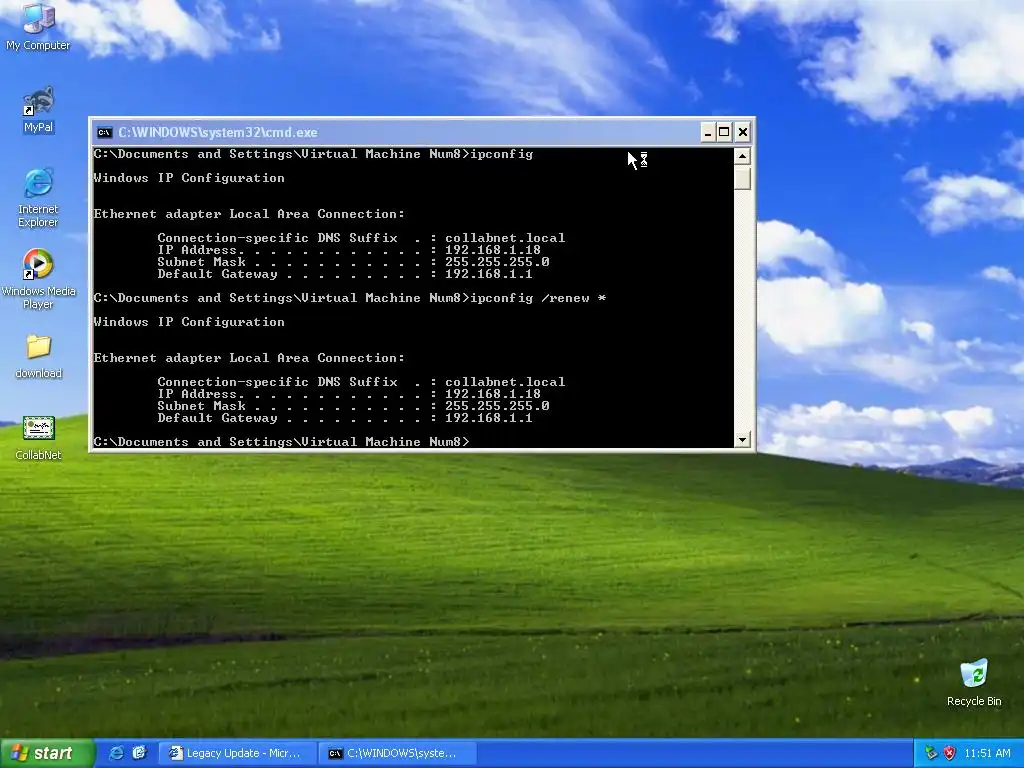Click scroll up arrow in cmd window
The height and width of the screenshot is (768, 1024).
[x=742, y=156]
